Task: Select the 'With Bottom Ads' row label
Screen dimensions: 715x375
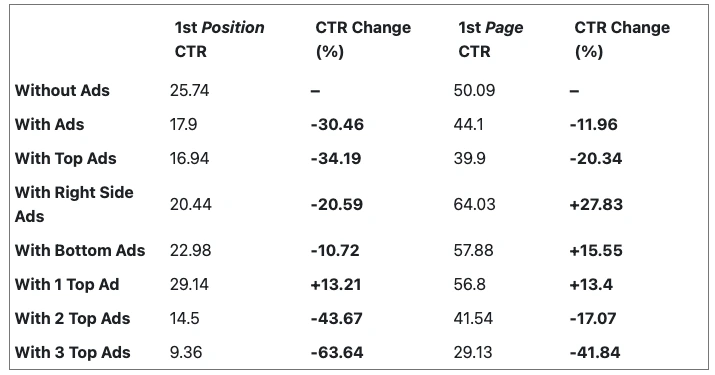Action: click(x=80, y=250)
